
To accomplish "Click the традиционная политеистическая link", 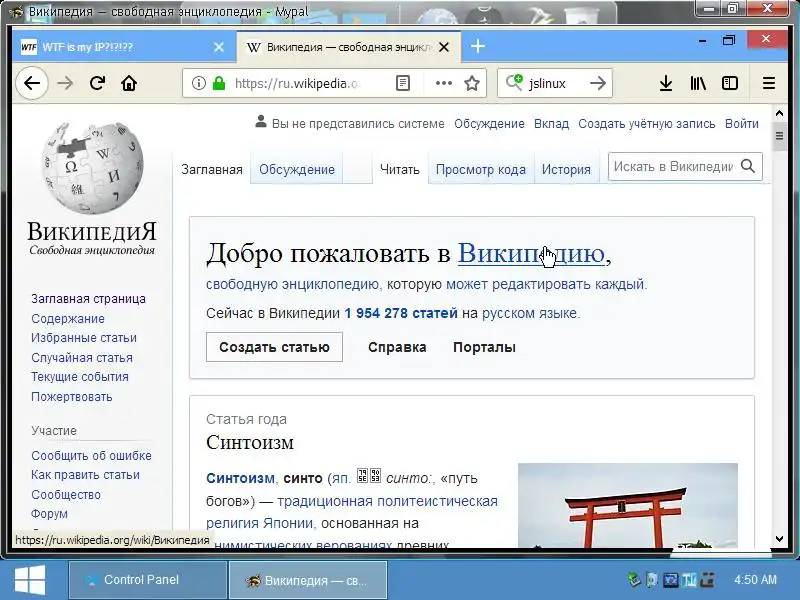I will [387, 501].
